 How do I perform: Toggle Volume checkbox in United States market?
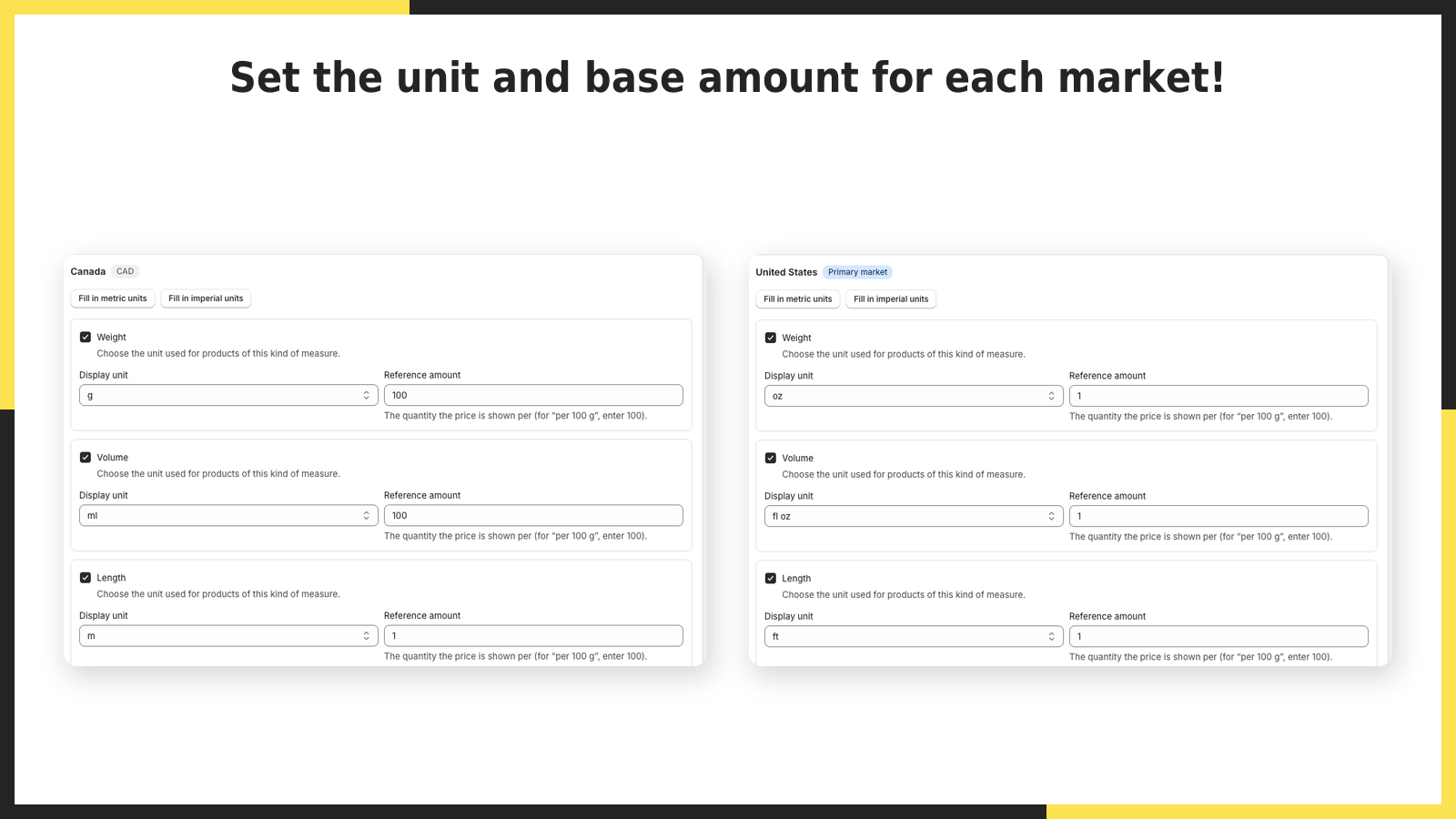pyautogui.click(x=771, y=458)
